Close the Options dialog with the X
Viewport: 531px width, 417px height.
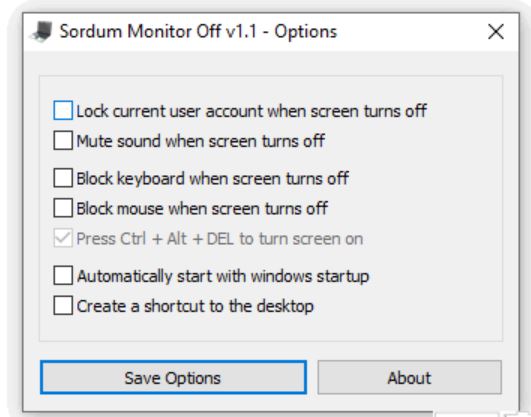click(496, 32)
